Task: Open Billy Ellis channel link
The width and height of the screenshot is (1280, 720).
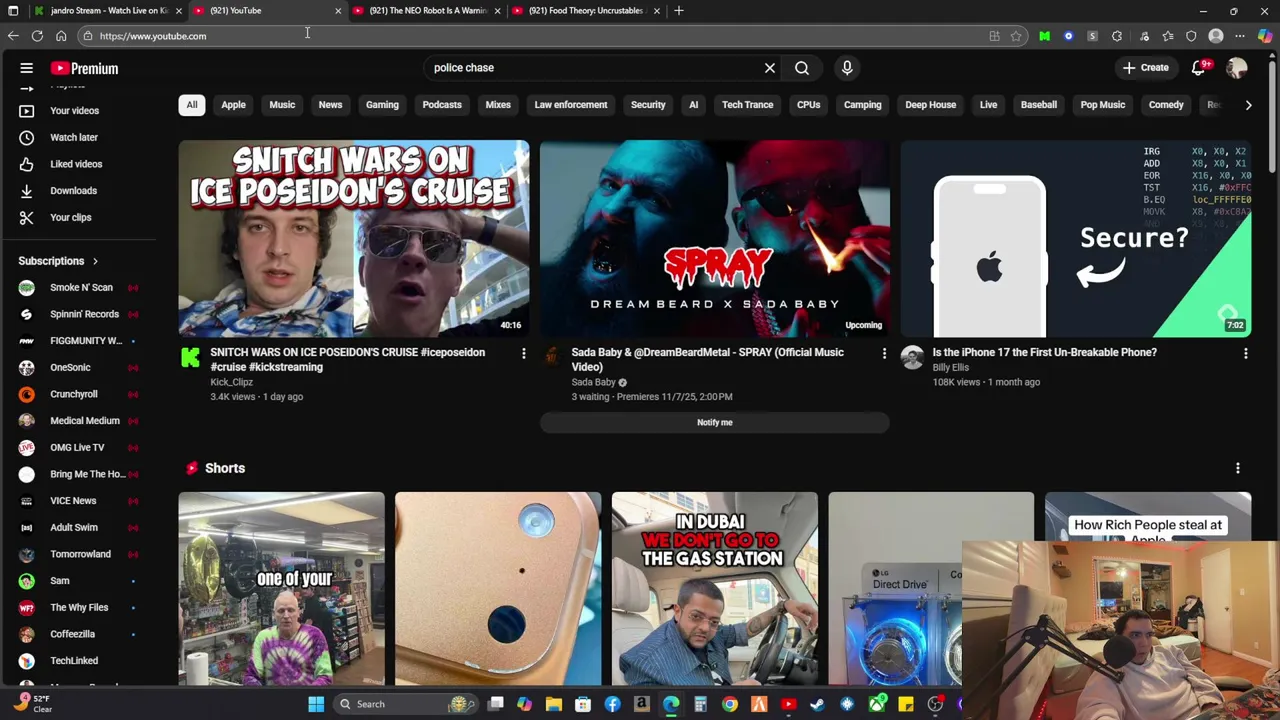Action: [951, 367]
